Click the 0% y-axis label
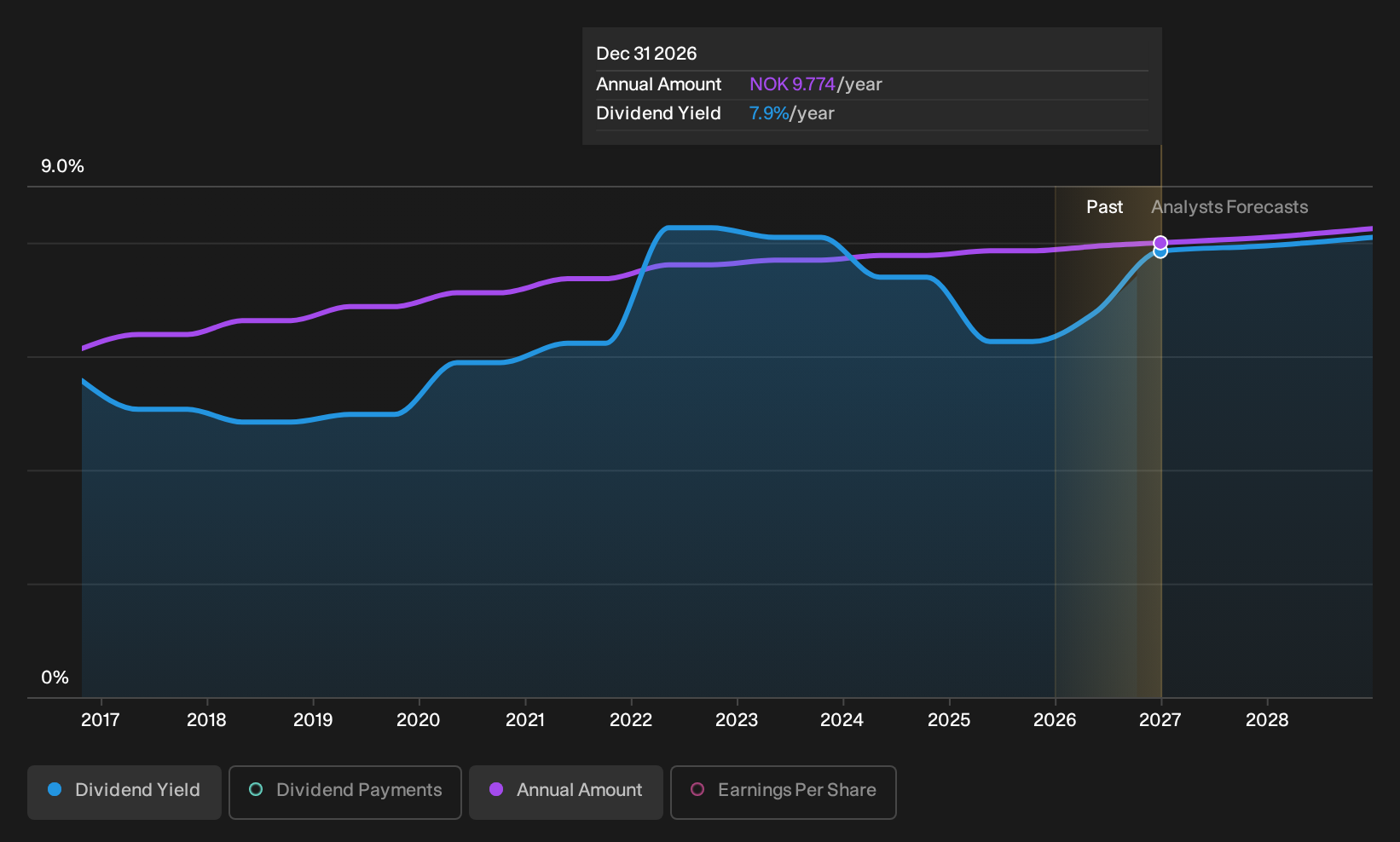Image resolution: width=1400 pixels, height=842 pixels. click(x=55, y=678)
